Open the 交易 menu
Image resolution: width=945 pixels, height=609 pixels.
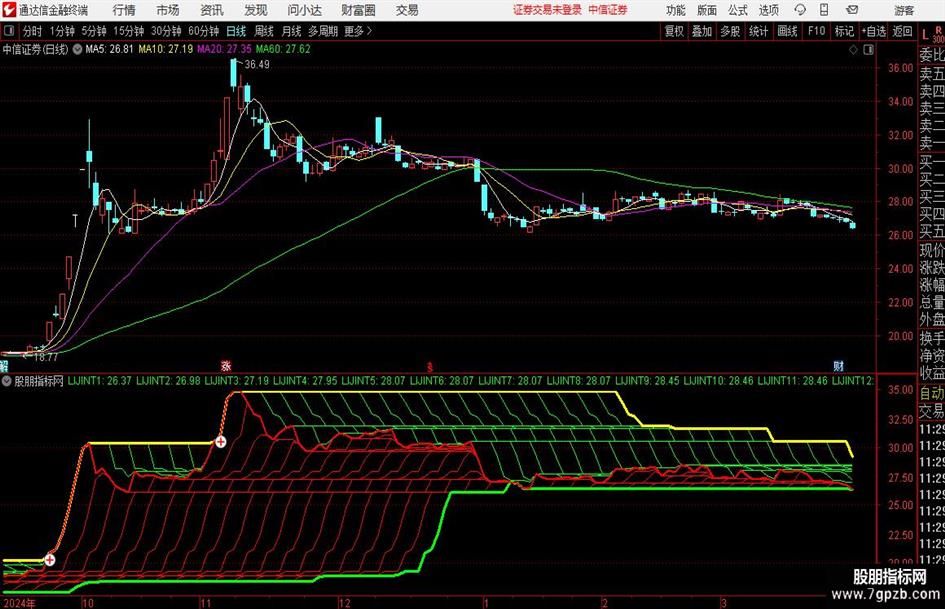407,10
